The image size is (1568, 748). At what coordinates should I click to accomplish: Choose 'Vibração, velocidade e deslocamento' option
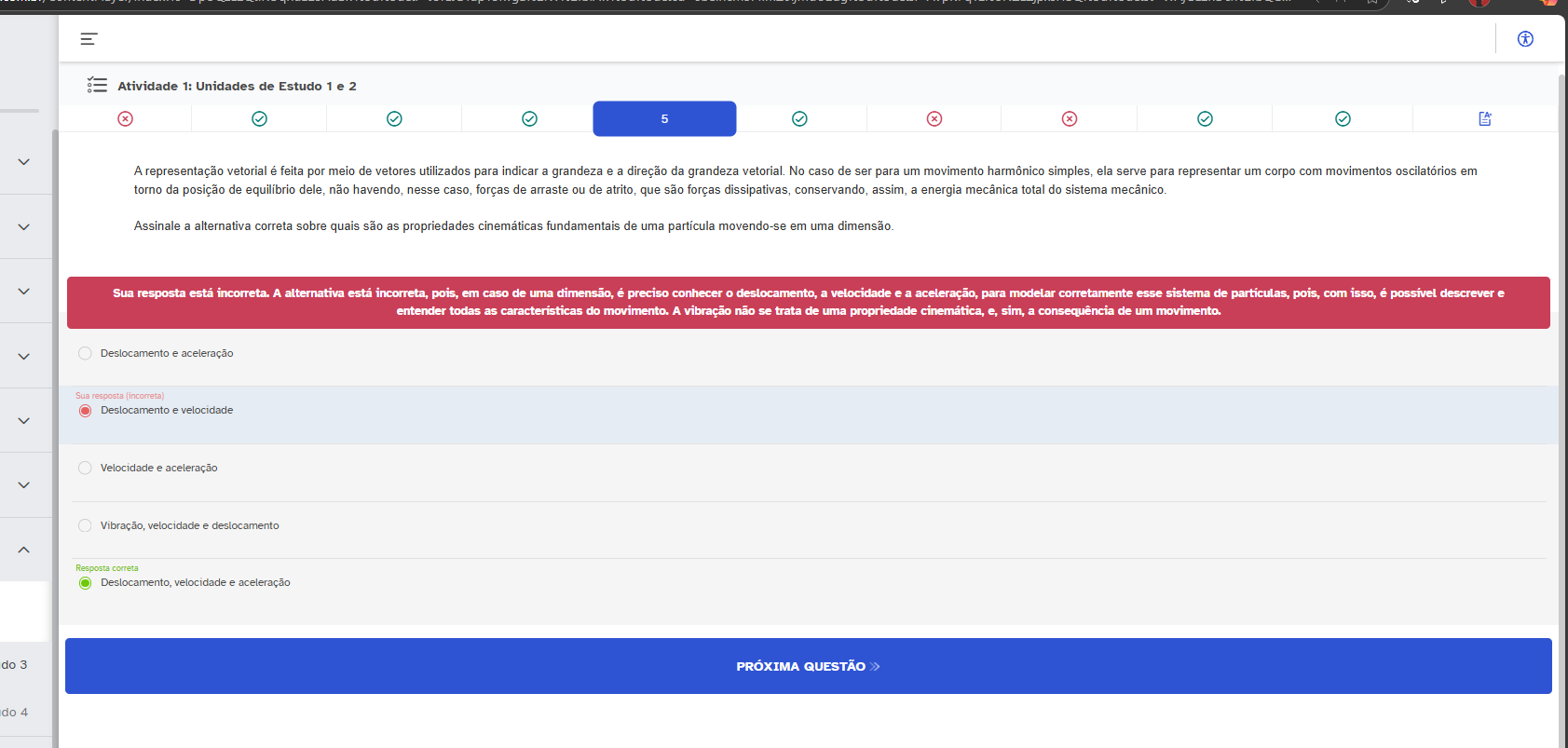coord(86,526)
